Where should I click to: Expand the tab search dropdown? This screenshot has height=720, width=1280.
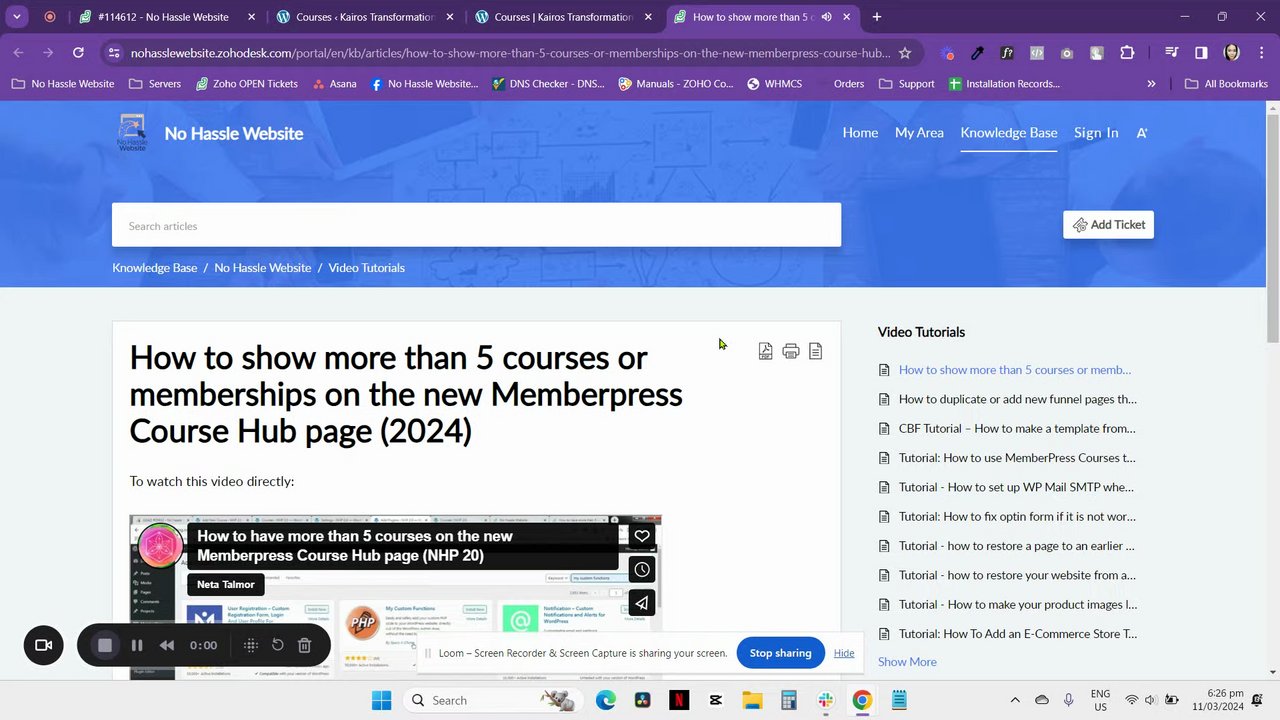17,17
